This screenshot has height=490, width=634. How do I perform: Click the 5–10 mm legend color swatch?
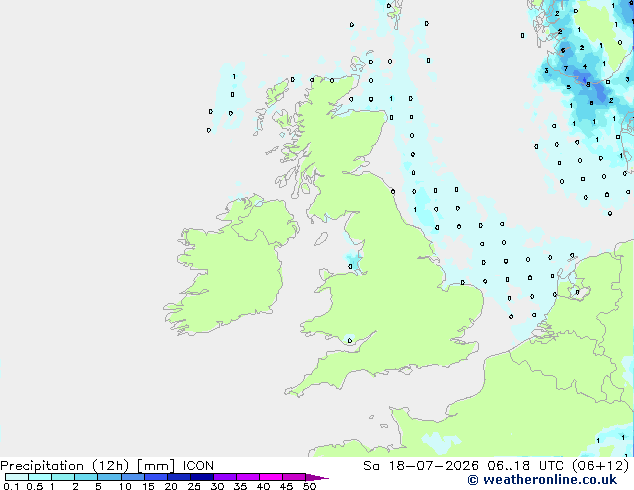pyautogui.click(x=110, y=477)
